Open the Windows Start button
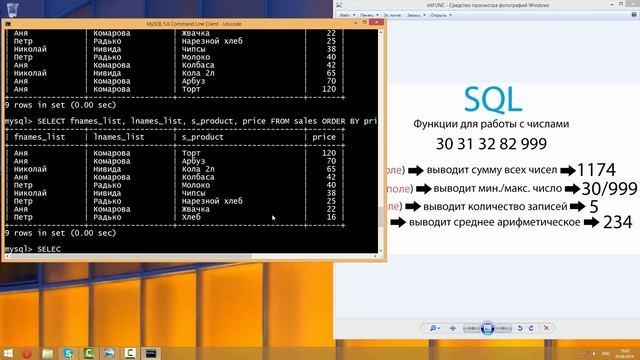This screenshot has height=360, width=640. pyautogui.click(x=8, y=353)
